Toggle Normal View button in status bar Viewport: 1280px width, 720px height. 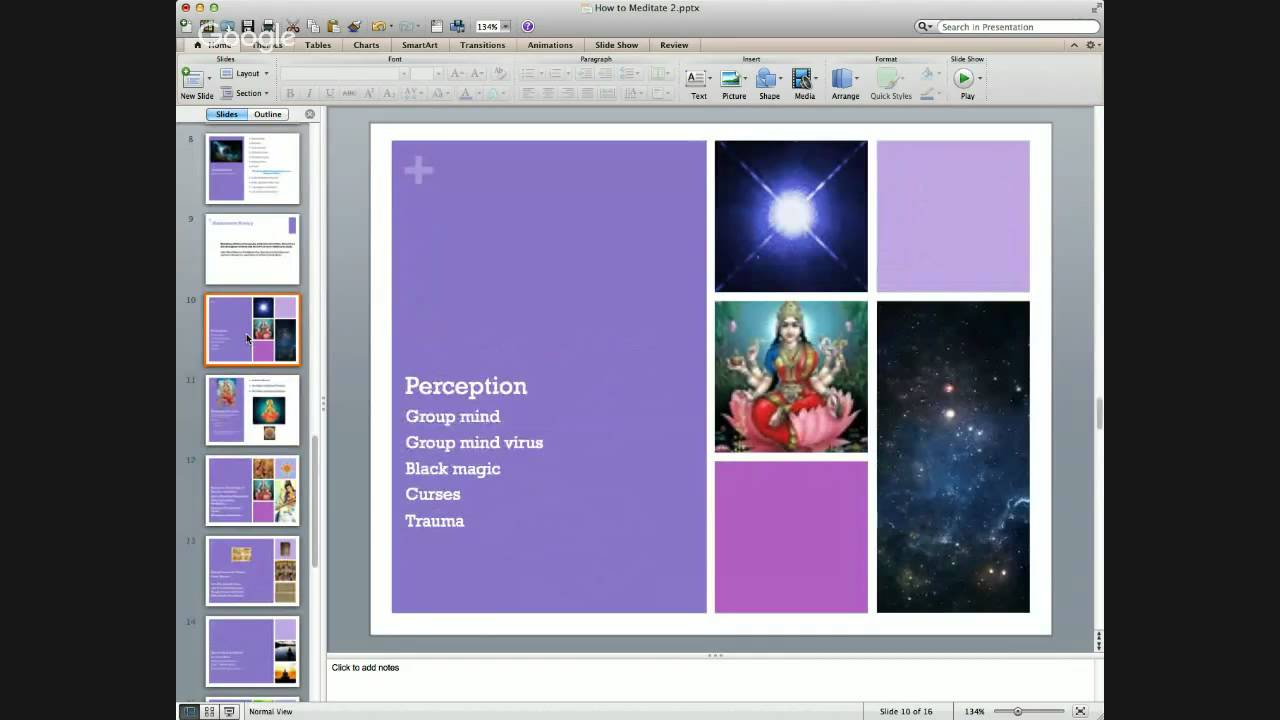(188, 711)
